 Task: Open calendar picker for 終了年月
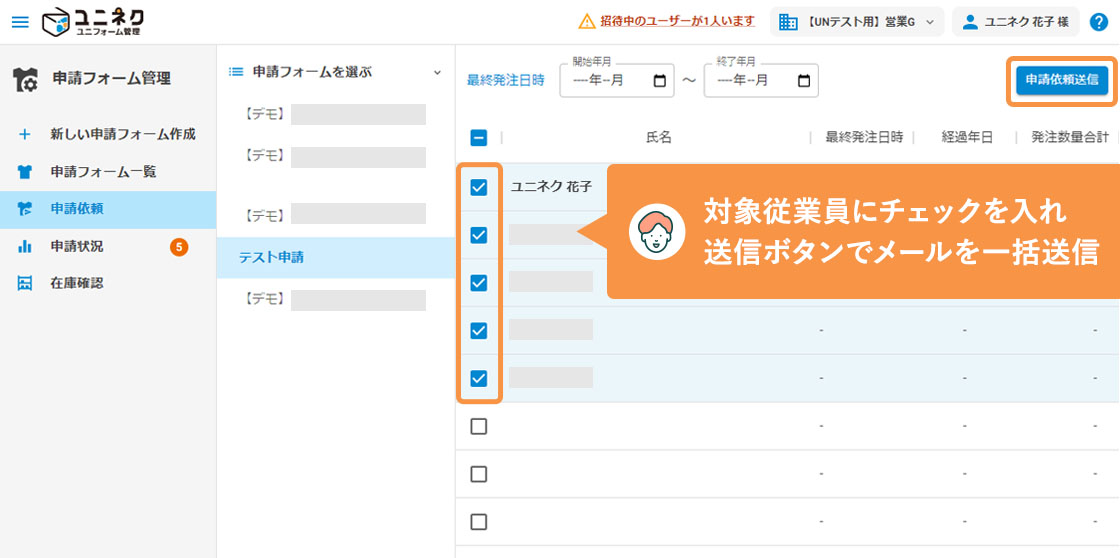click(x=804, y=81)
